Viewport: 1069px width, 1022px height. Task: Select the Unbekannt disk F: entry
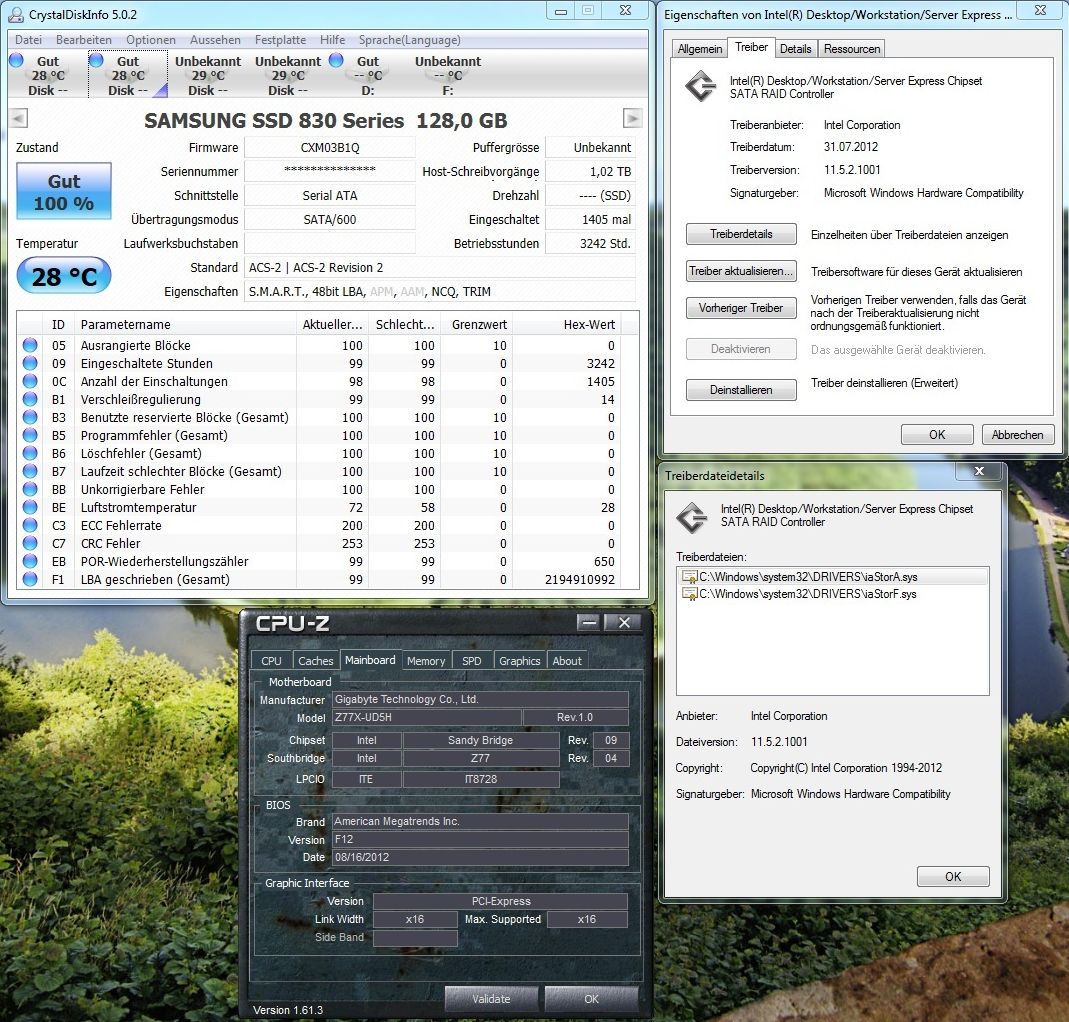click(448, 75)
